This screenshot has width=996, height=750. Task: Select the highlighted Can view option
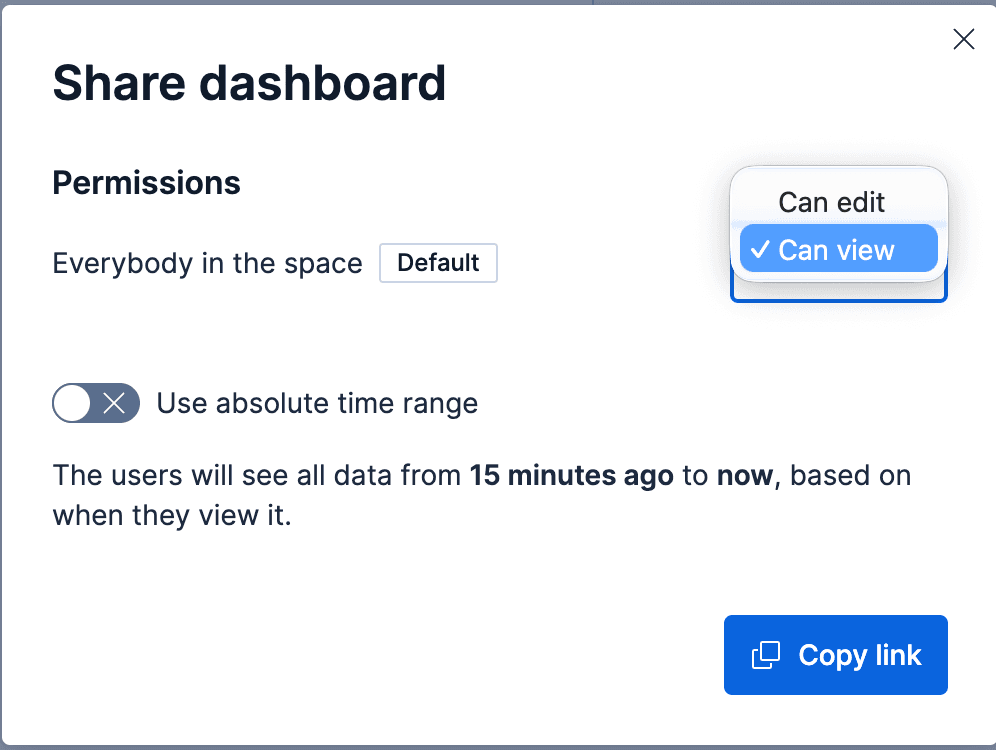(x=838, y=249)
